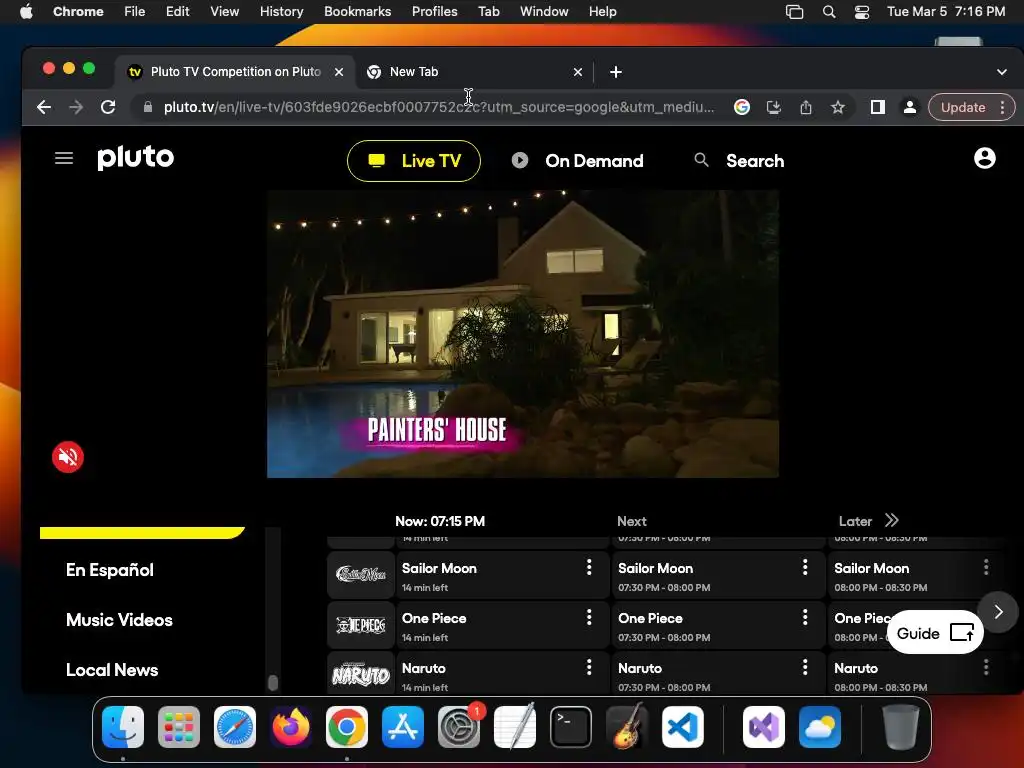Choose the Local News category

coord(112,670)
